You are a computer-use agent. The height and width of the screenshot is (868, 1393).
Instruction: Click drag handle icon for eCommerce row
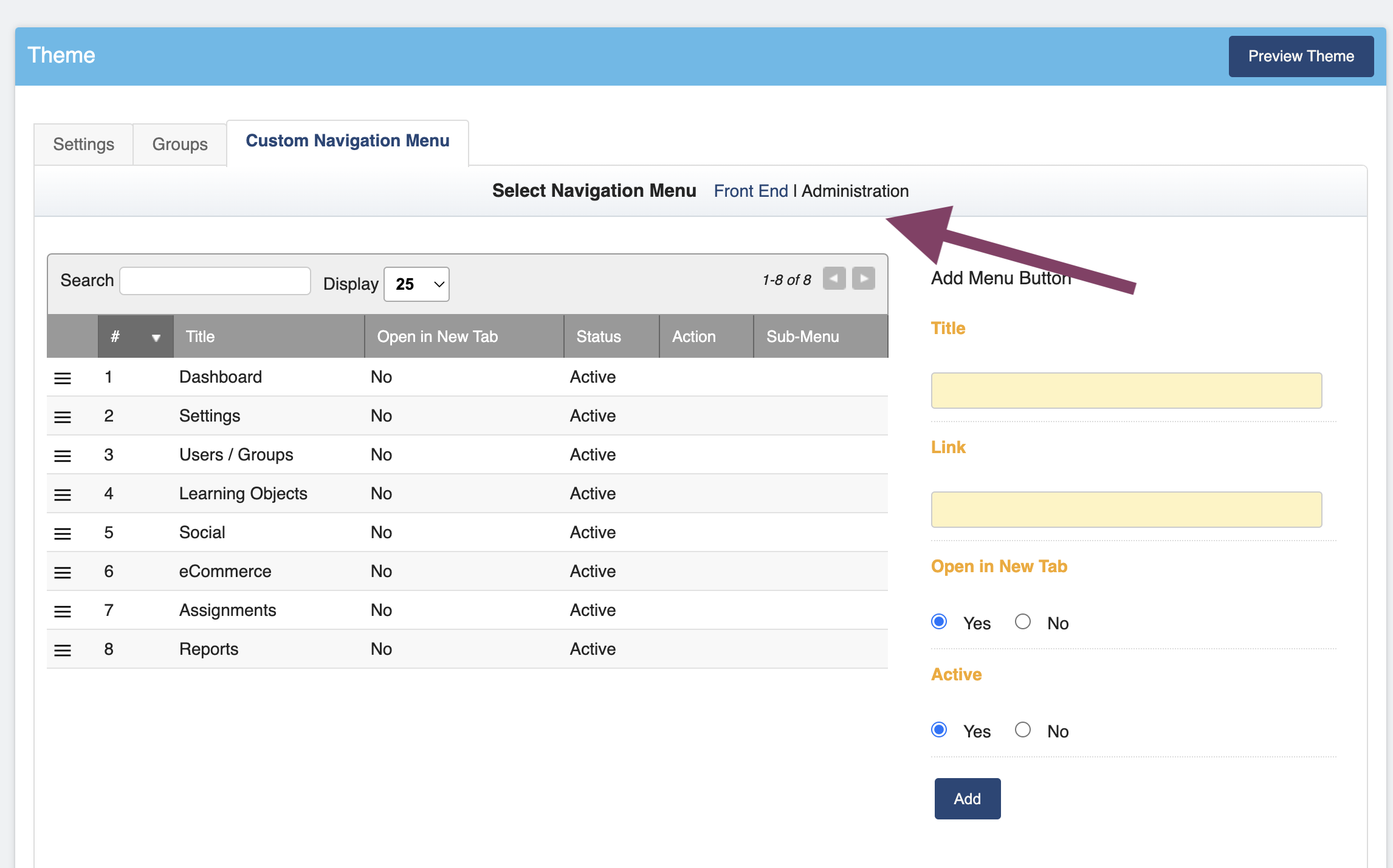63,572
